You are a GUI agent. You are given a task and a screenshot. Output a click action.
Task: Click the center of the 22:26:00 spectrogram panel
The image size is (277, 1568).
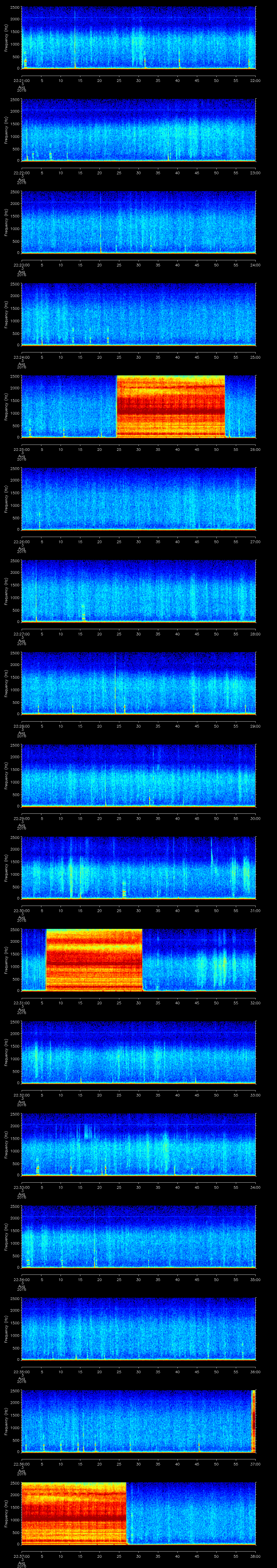point(138,499)
